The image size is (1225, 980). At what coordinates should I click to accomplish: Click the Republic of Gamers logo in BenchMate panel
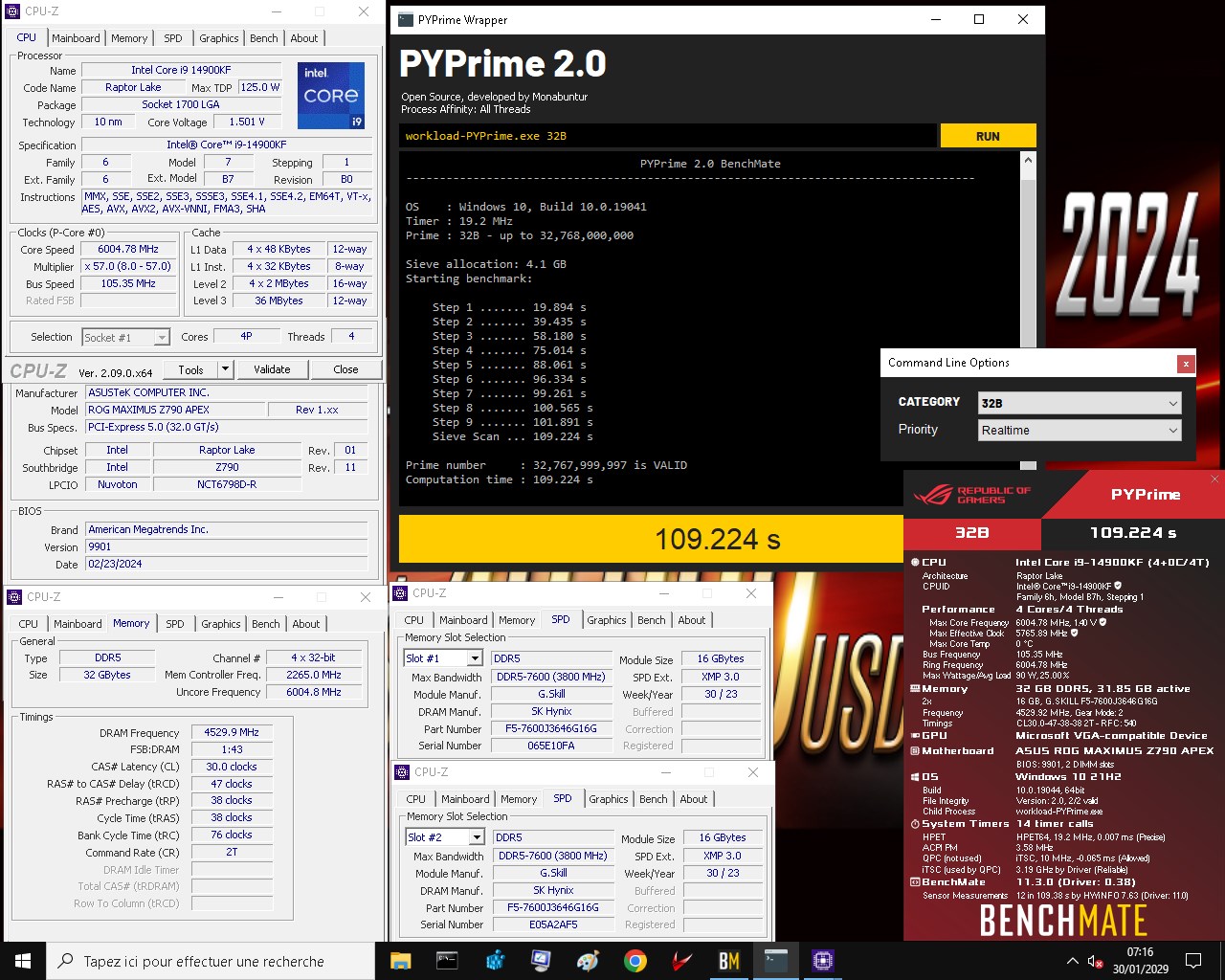click(971, 495)
